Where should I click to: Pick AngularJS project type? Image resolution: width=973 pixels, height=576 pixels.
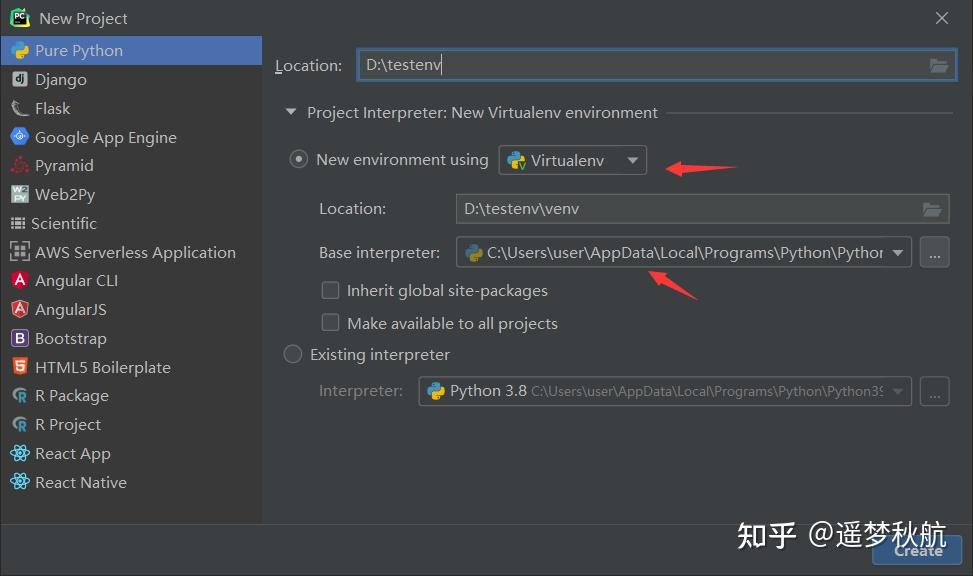(131, 309)
